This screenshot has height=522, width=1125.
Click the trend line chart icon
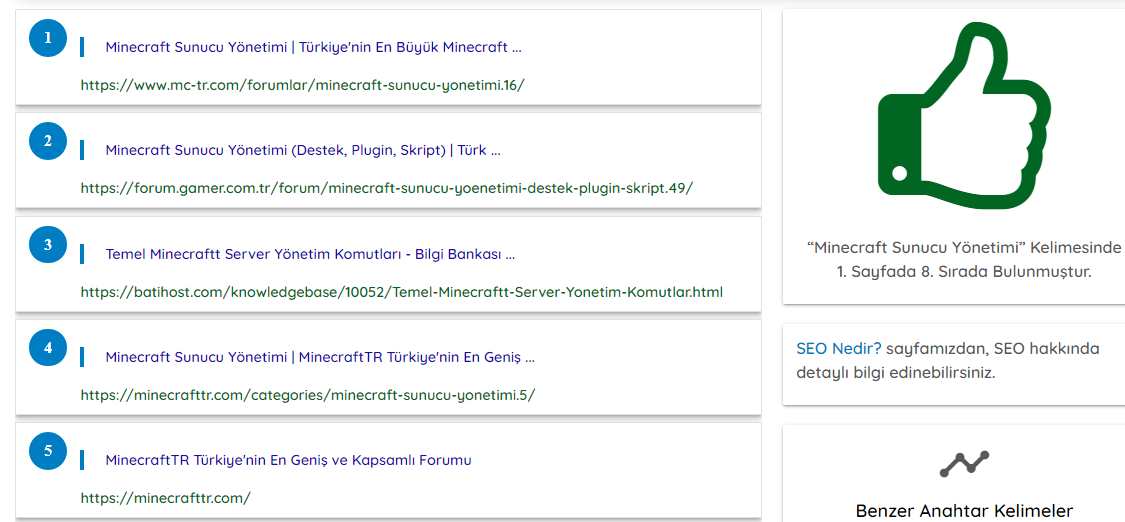point(964,464)
